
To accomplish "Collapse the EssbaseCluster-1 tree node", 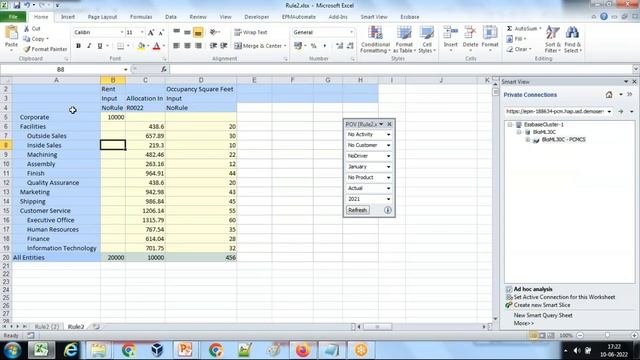I will pos(510,124).
